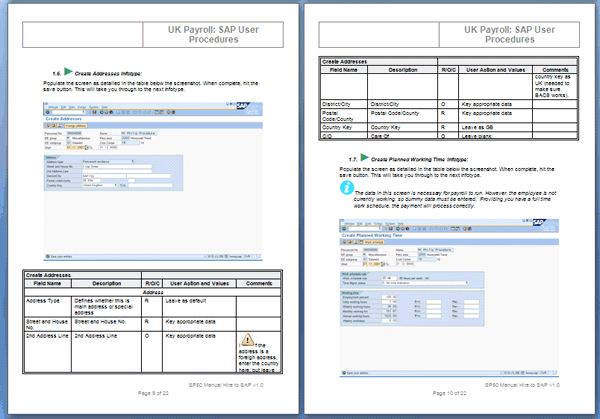Image resolution: width=600 pixels, height=419 pixels.
Task: Click 'R/O/C' column header on page 9
Action: (x=152, y=284)
